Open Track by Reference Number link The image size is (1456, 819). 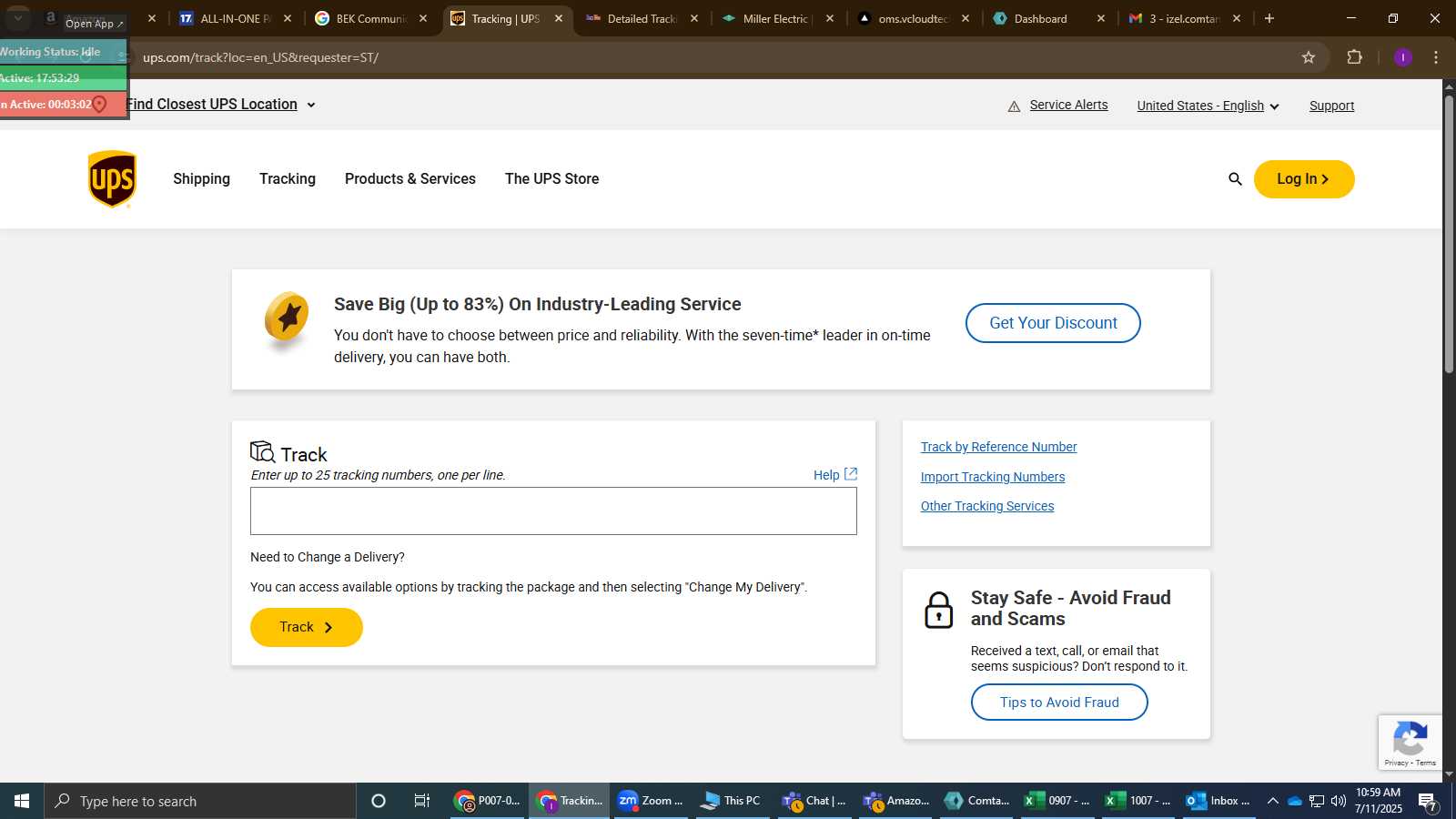998,447
